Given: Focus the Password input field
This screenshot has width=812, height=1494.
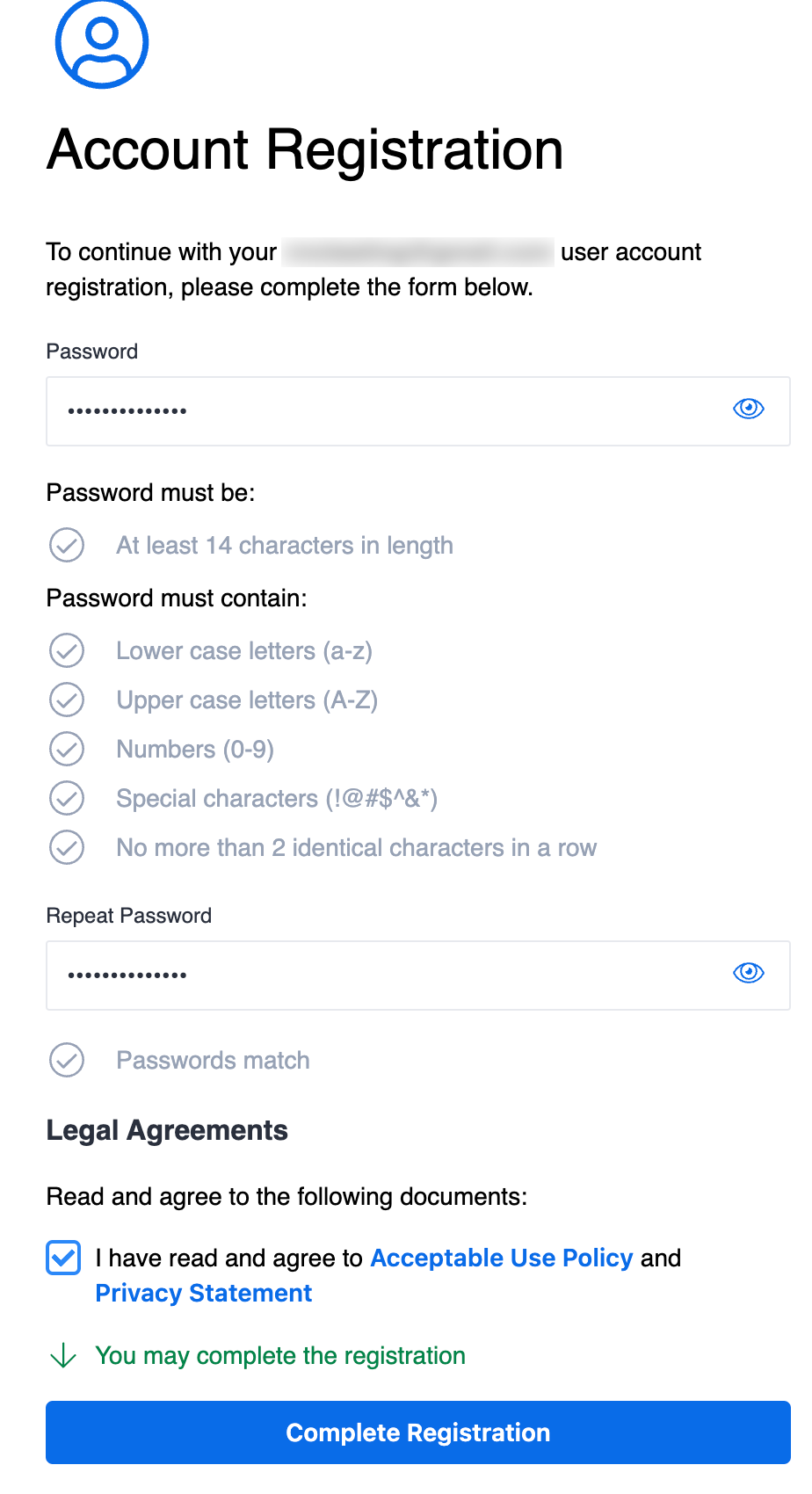Looking at the screenshot, I should [418, 411].
